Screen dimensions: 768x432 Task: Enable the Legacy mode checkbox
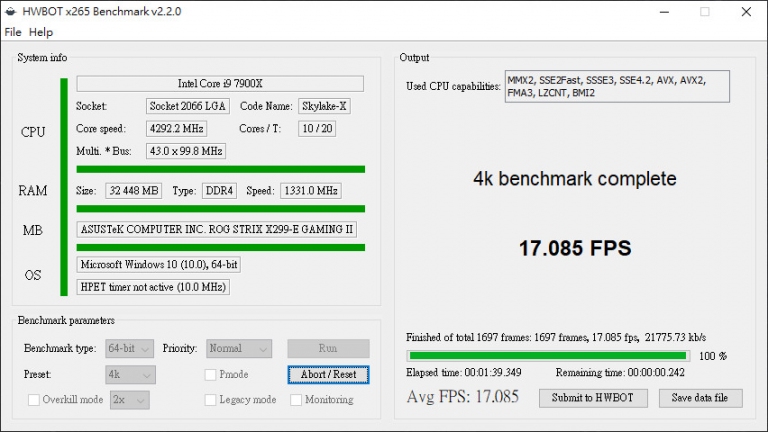click(x=211, y=400)
